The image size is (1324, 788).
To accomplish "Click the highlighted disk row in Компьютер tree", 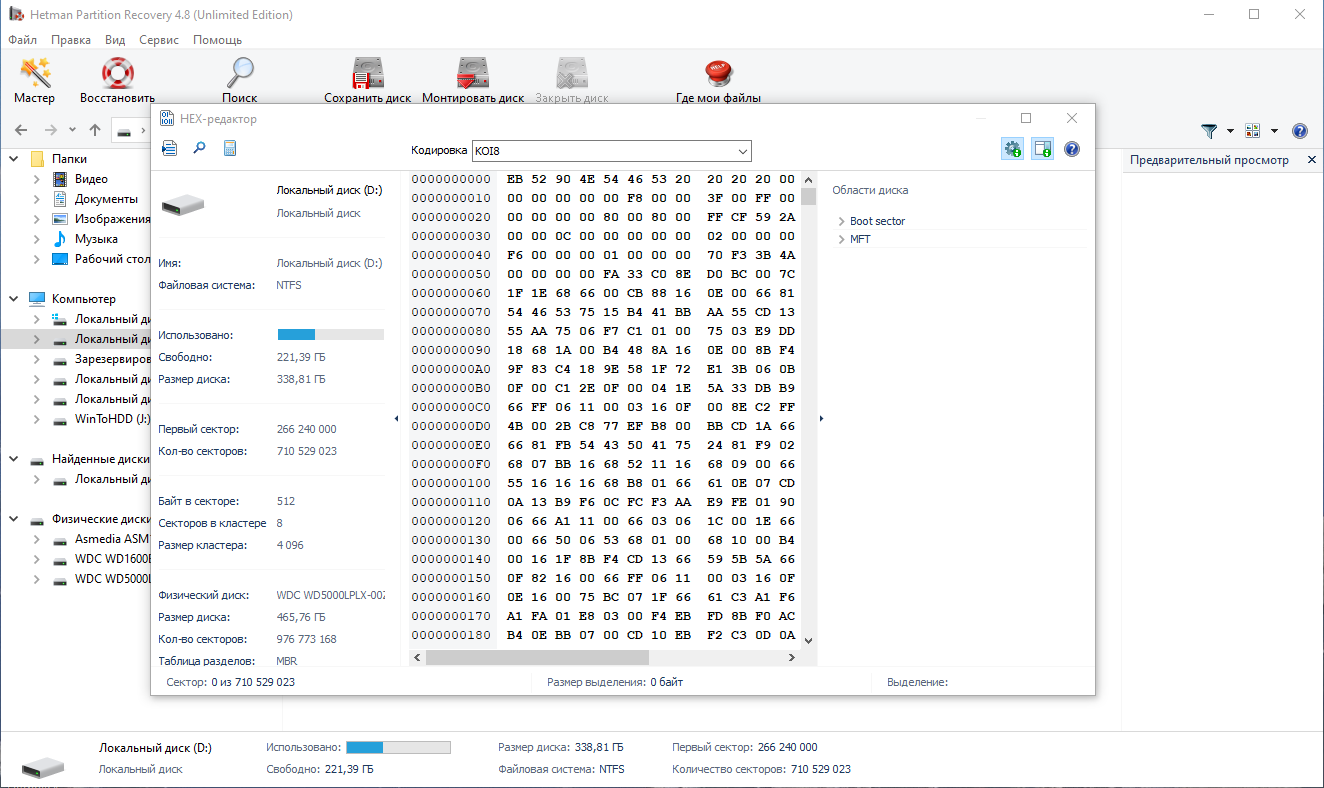I will pyautogui.click(x=76, y=339).
